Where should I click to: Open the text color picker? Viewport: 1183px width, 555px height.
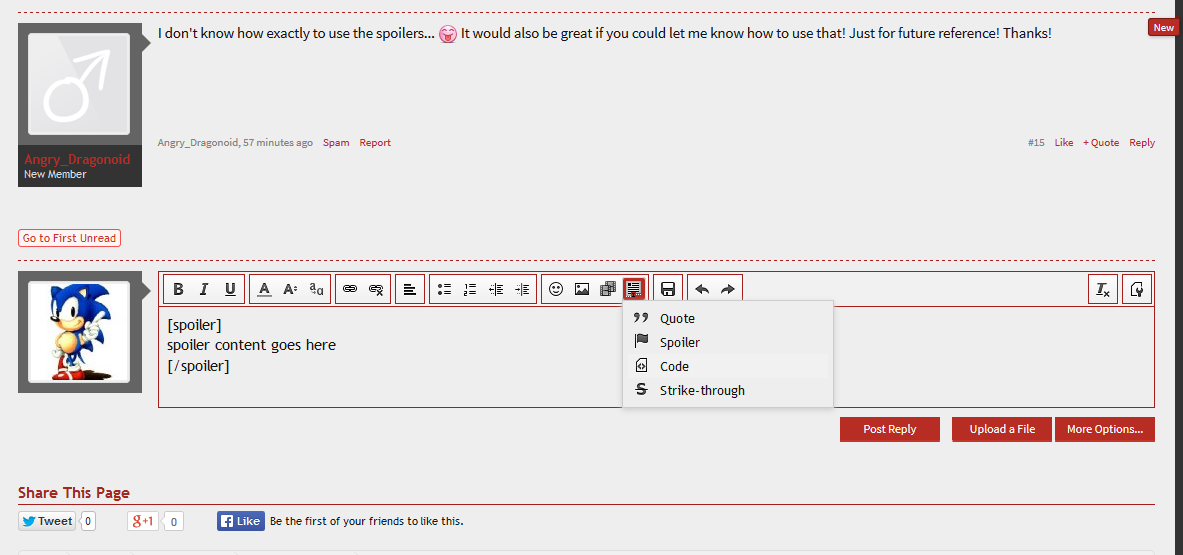tap(264, 289)
